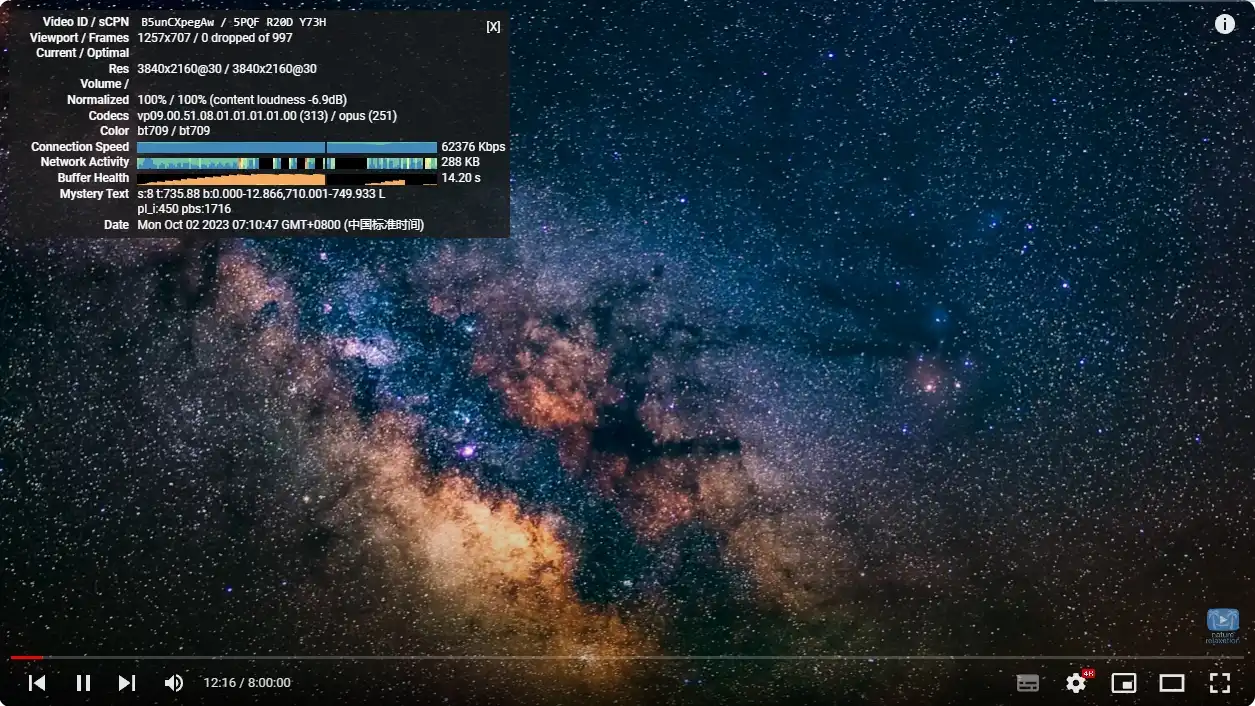
Task: Click the content loudness -6.9dB text
Action: (x=278, y=100)
